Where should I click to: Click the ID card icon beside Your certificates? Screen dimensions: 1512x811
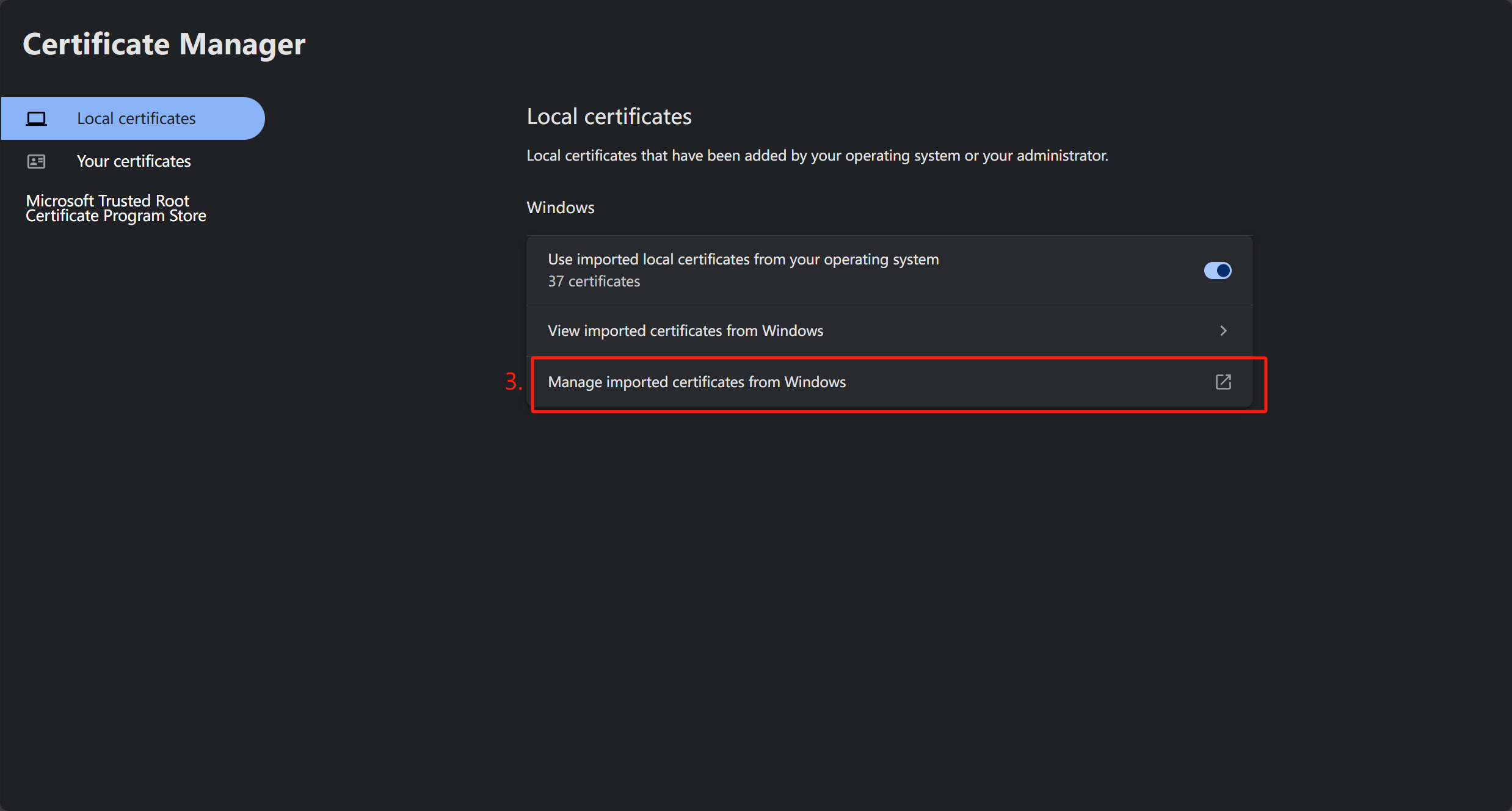pos(36,161)
